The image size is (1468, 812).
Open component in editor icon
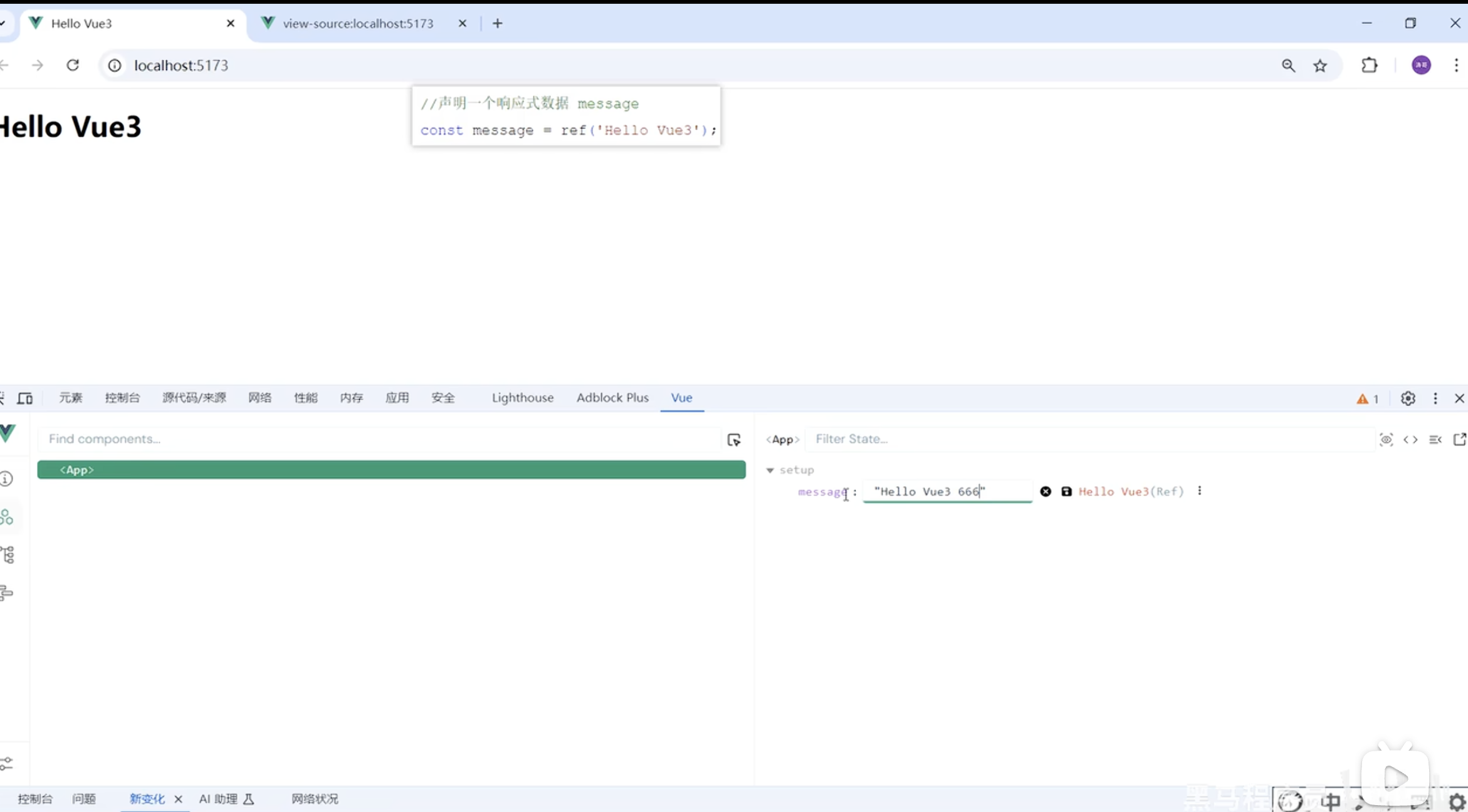tap(1459, 440)
